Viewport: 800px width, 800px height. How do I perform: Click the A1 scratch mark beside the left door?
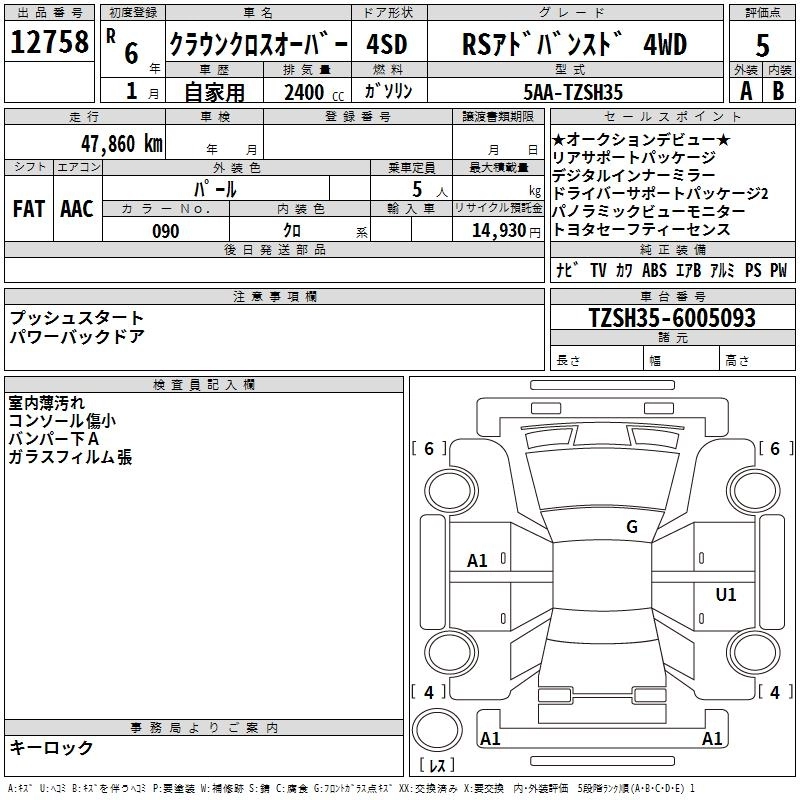478,561
